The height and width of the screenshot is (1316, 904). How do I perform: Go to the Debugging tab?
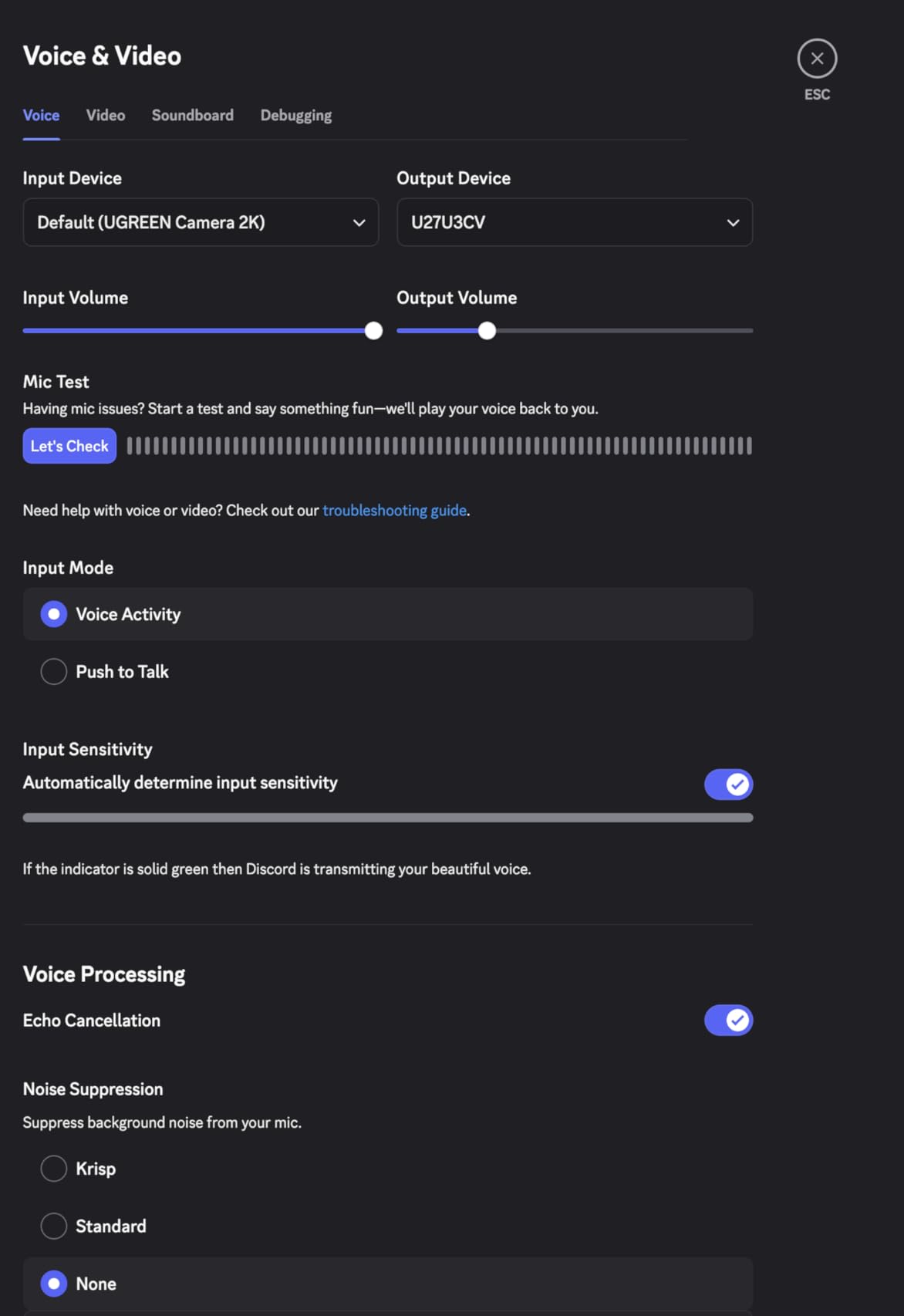click(x=296, y=115)
